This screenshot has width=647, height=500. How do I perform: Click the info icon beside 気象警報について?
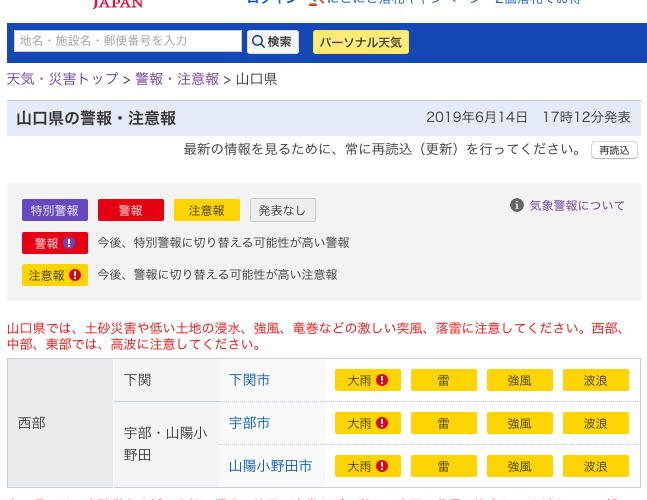tap(517, 205)
